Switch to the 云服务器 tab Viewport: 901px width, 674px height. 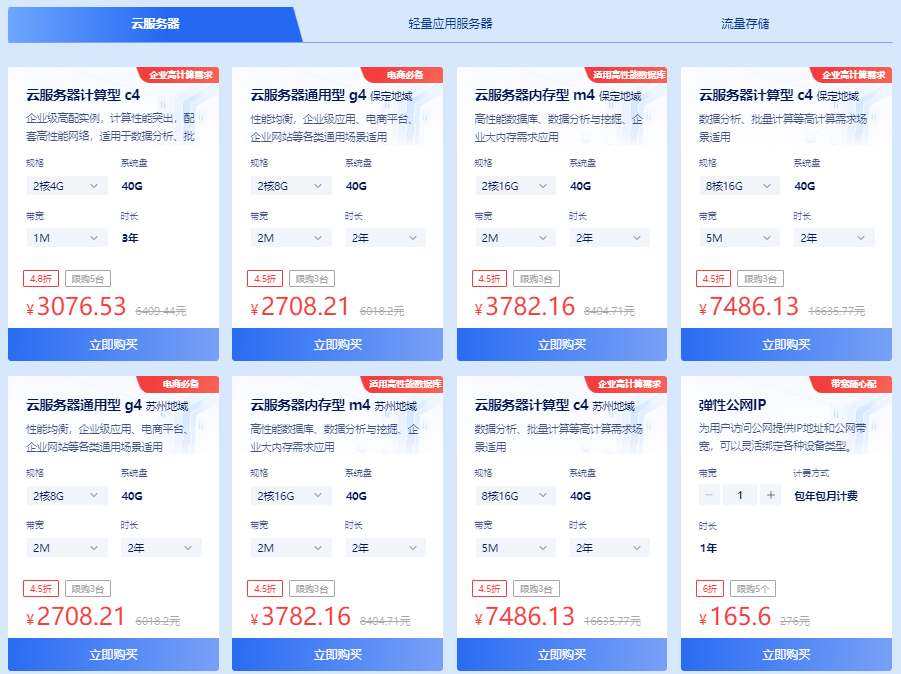pyautogui.click(x=155, y=24)
